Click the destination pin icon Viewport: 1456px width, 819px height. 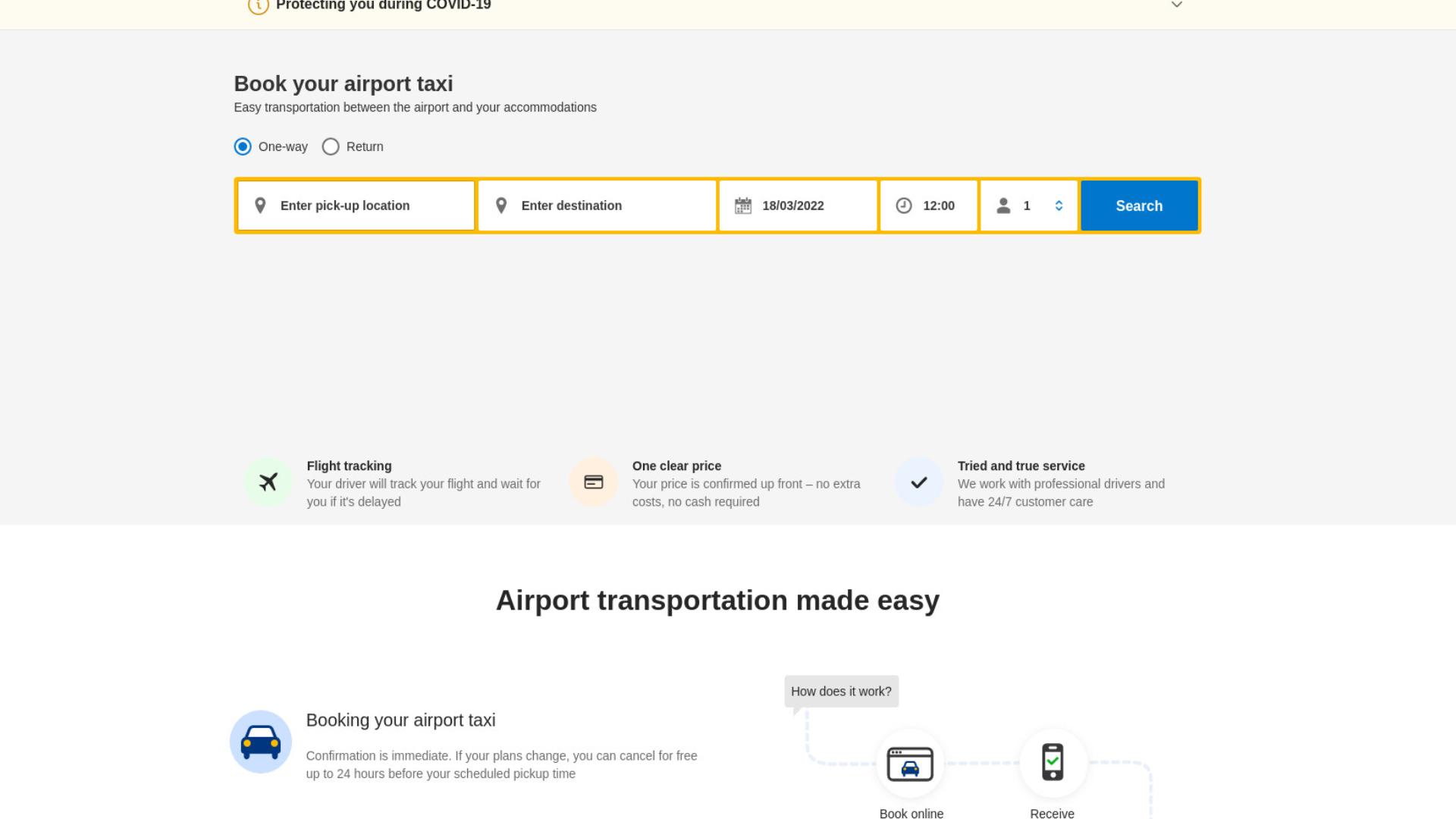click(501, 206)
